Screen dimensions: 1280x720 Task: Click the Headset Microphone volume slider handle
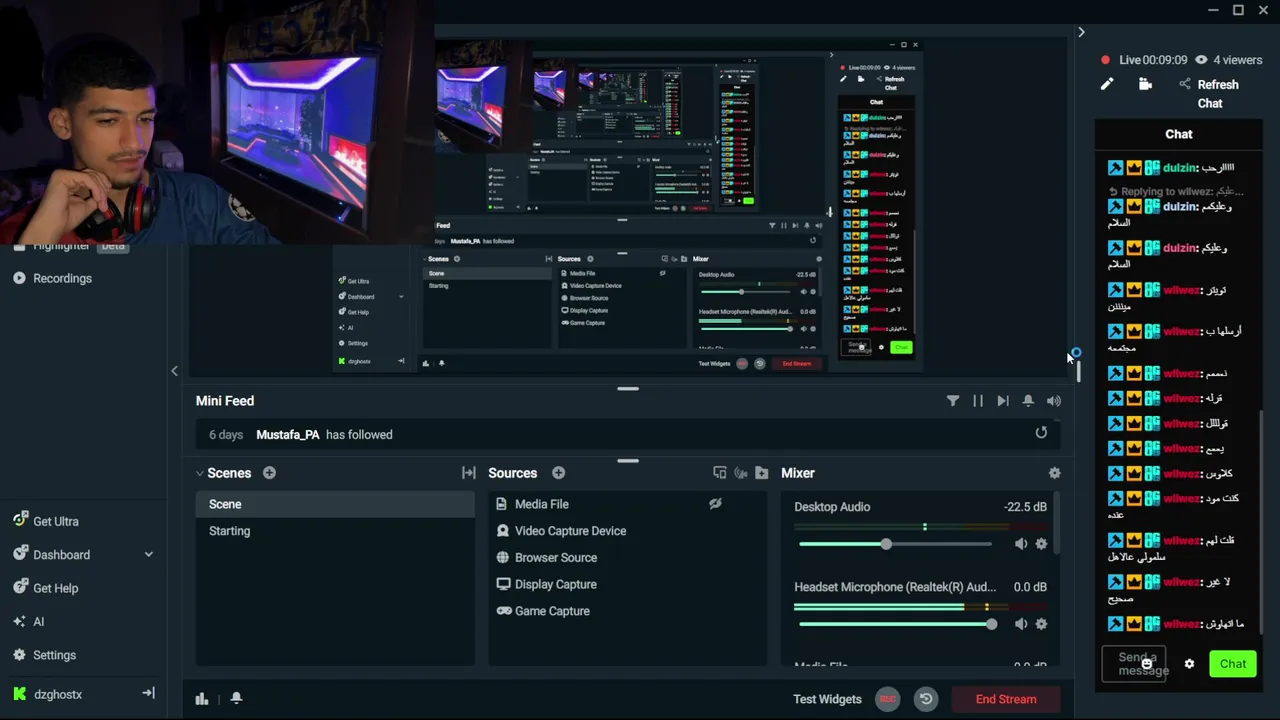(991, 624)
